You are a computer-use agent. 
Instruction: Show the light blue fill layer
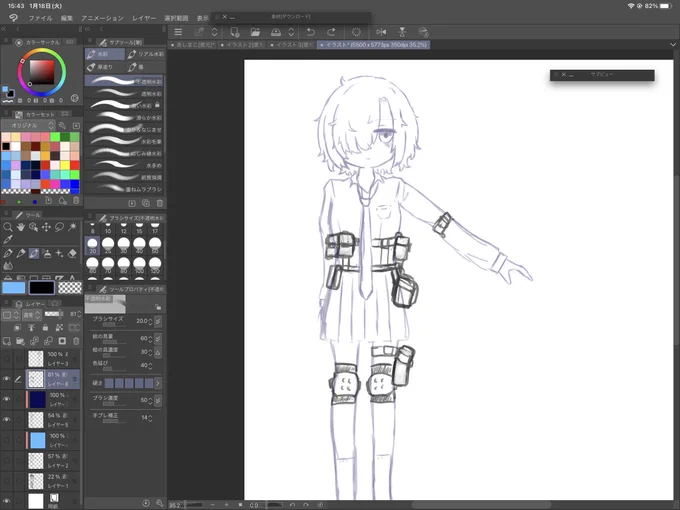[7, 440]
